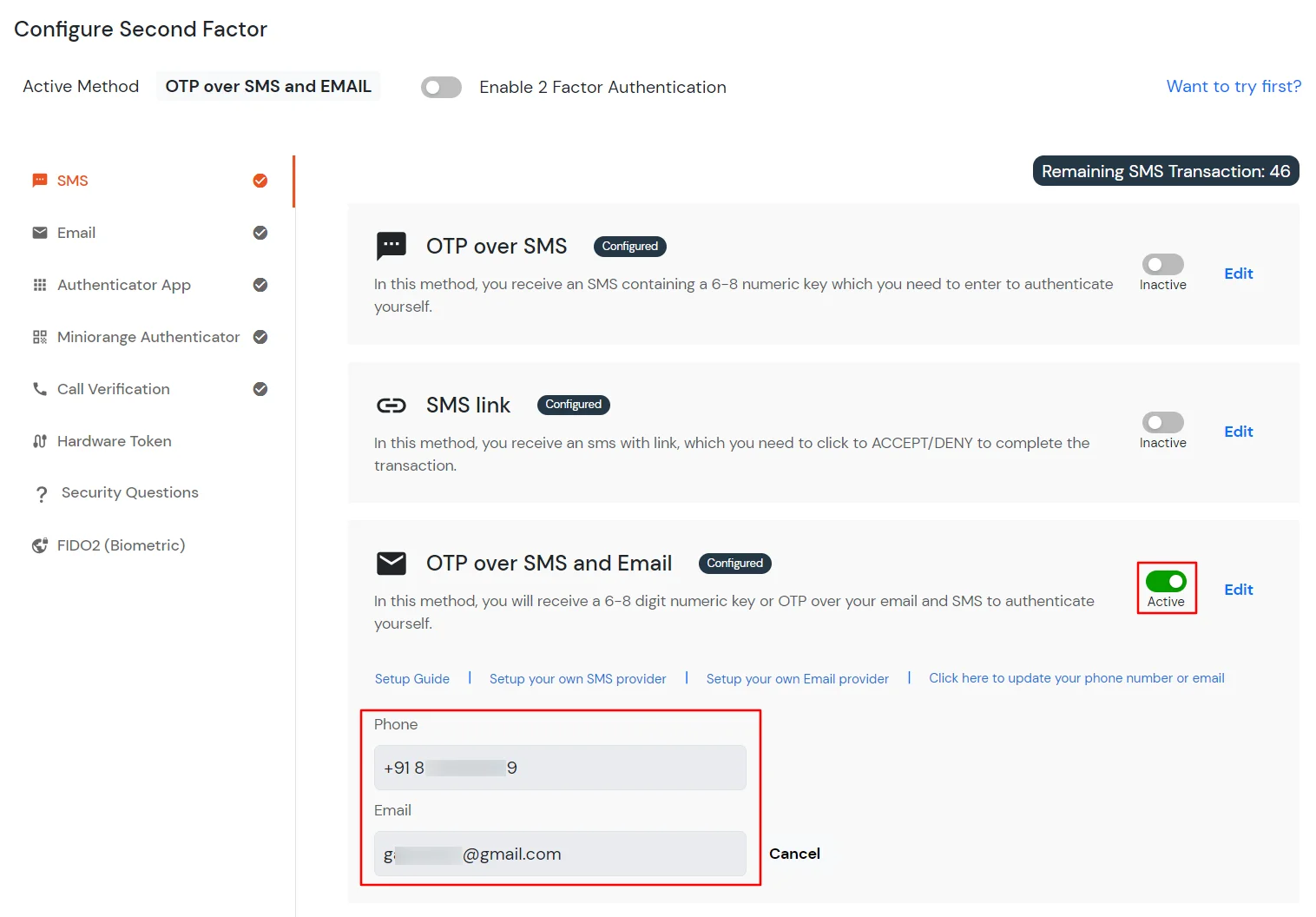Activate the OTP over SMS toggle
Screen dimensions: 1316x917
tap(1162, 265)
